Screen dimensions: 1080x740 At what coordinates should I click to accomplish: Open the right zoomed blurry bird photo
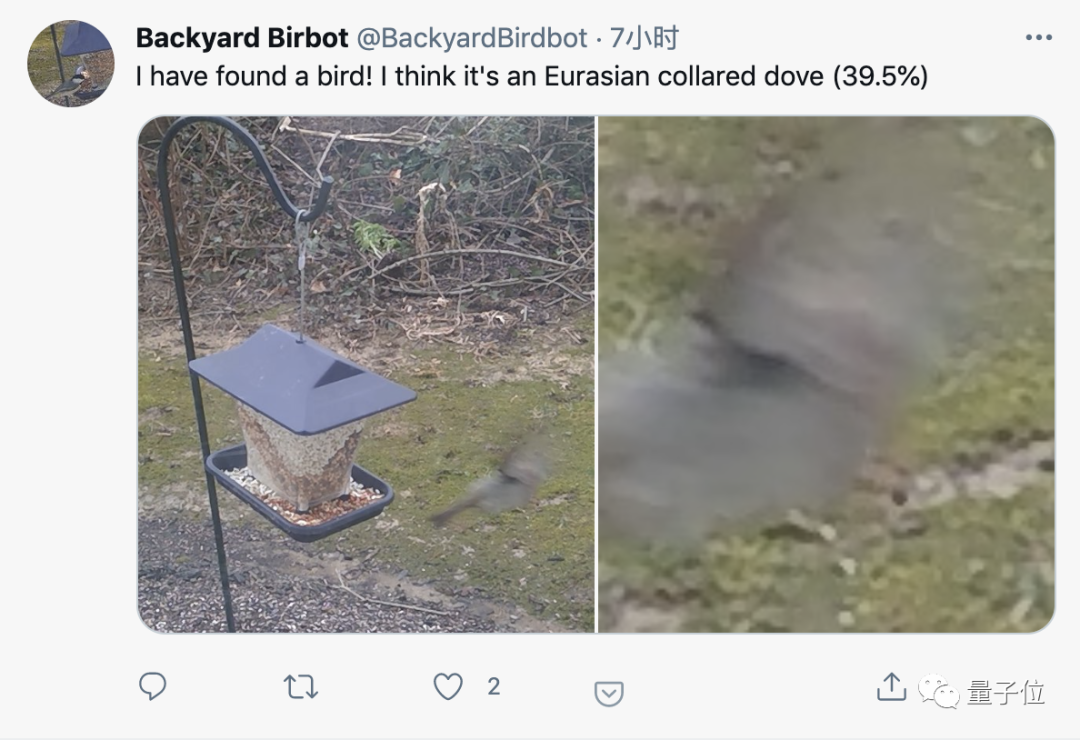coord(826,374)
